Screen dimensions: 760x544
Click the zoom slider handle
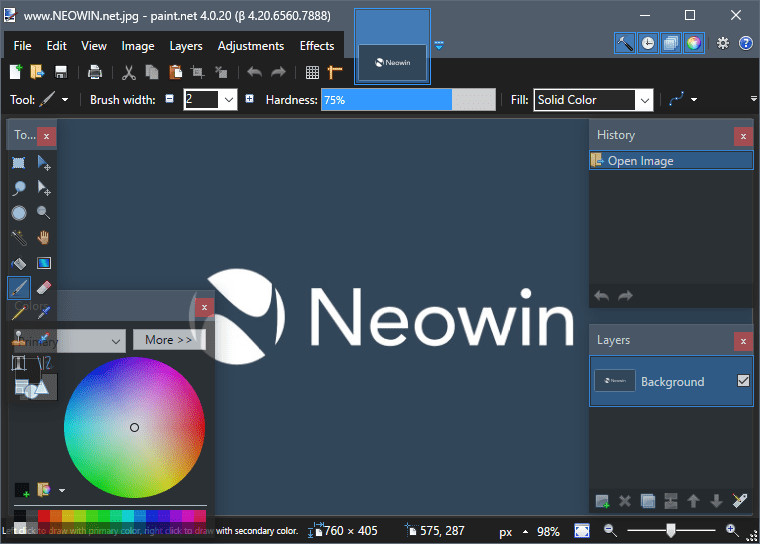(670, 530)
